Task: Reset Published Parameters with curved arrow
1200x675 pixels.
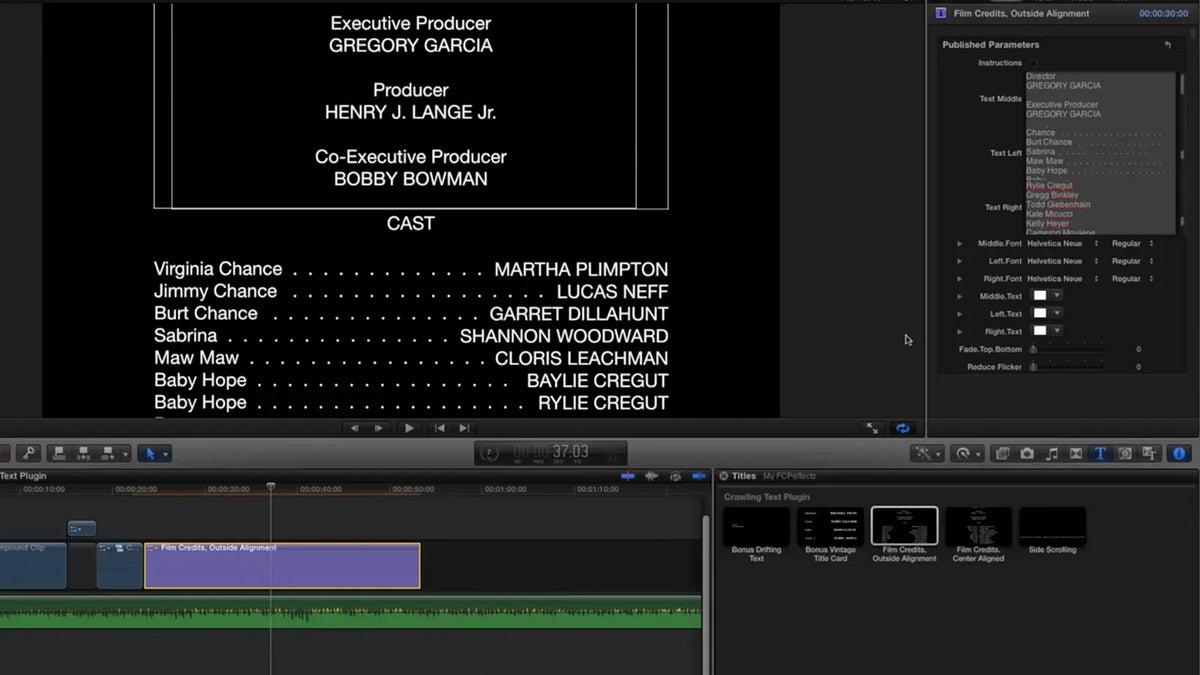Action: pyautogui.click(x=1167, y=45)
